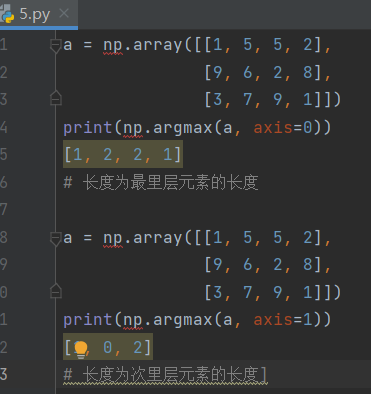
Task: Click second [9, 6, 2, 8] row
Action: click(x=267, y=265)
